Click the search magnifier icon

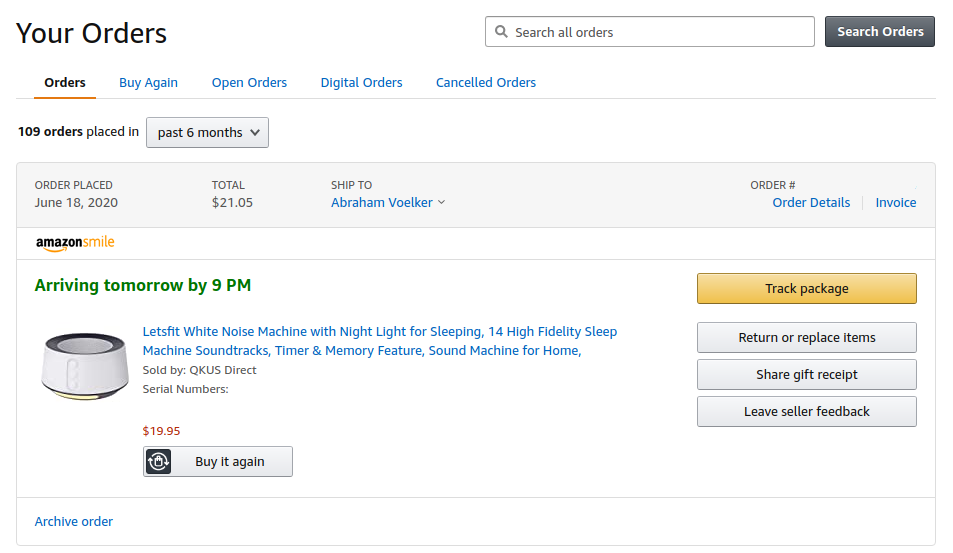(501, 32)
